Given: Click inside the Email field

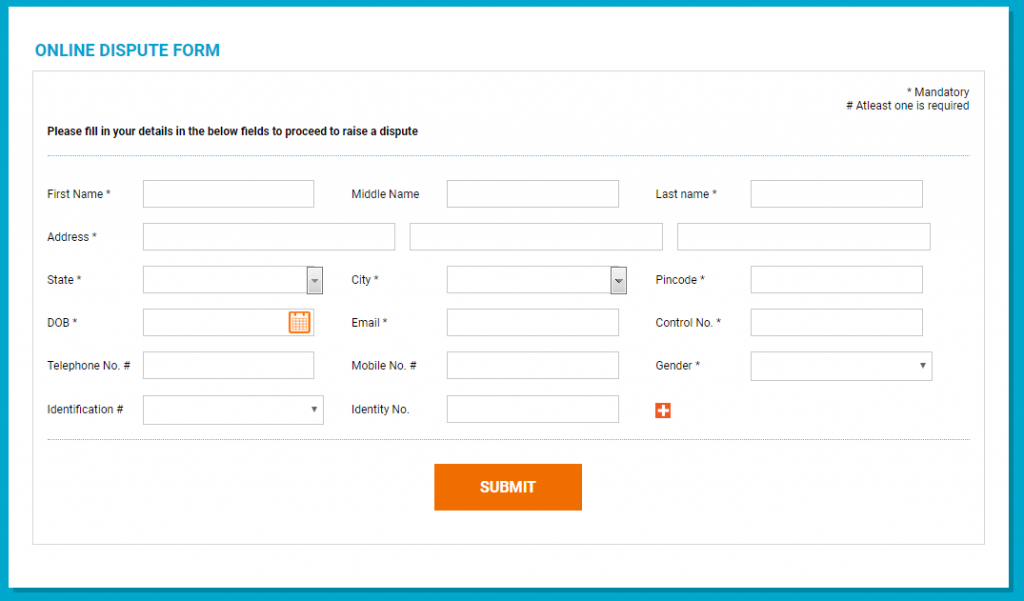Looking at the screenshot, I should [532, 322].
